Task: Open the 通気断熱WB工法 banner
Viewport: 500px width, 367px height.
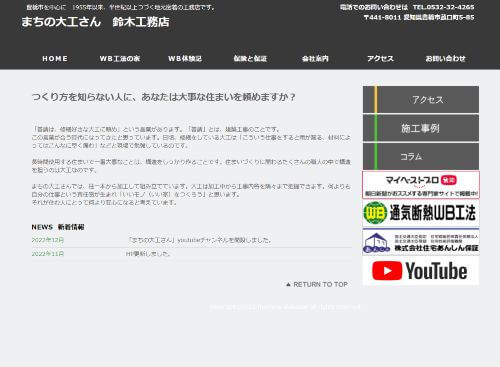Action: point(421,213)
